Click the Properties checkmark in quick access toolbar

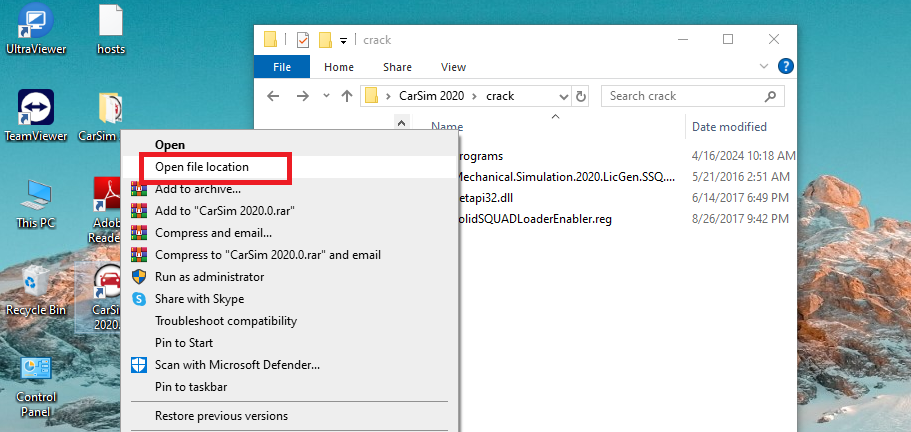point(303,40)
